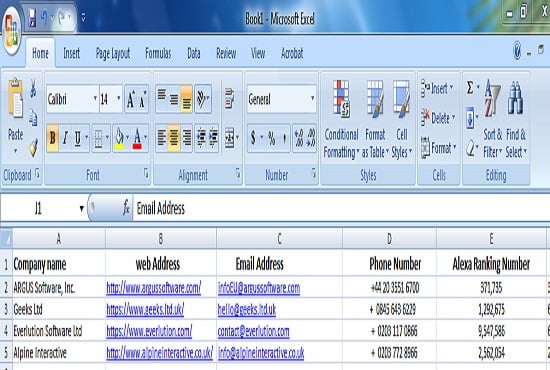
Task: Set Bottom Align vertical alignment
Action: pos(187,99)
